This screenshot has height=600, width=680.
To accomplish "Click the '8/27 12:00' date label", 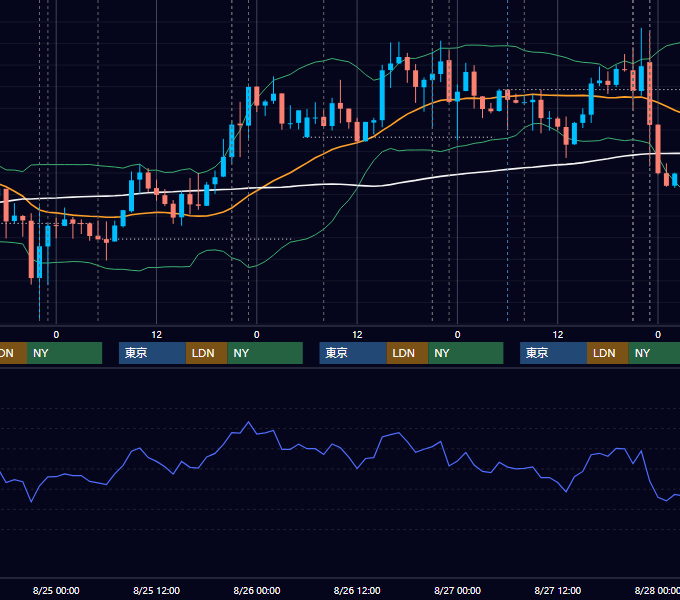I will pyautogui.click(x=558, y=590).
